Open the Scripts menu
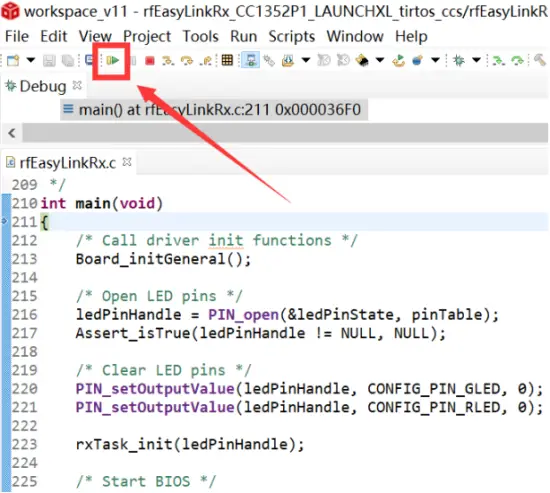The height and width of the screenshot is (493, 550). [x=292, y=36]
